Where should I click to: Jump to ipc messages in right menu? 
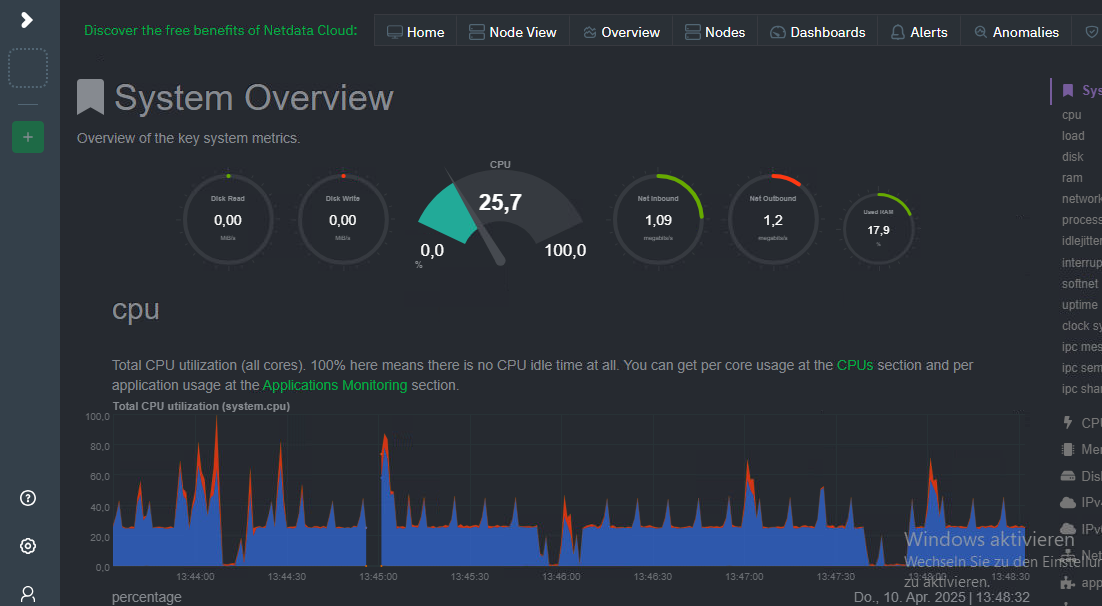click(1082, 347)
